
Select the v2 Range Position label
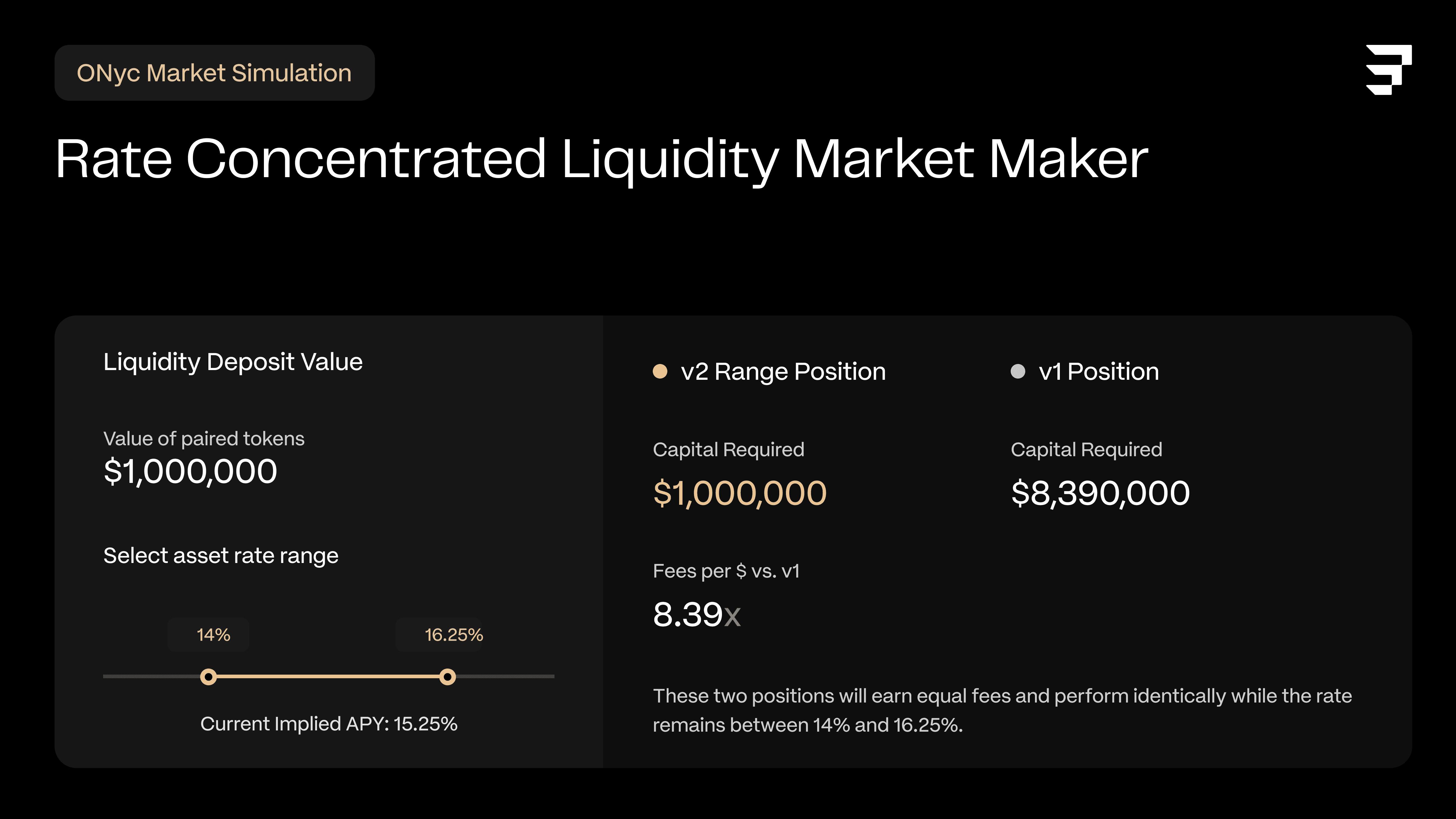(x=783, y=371)
